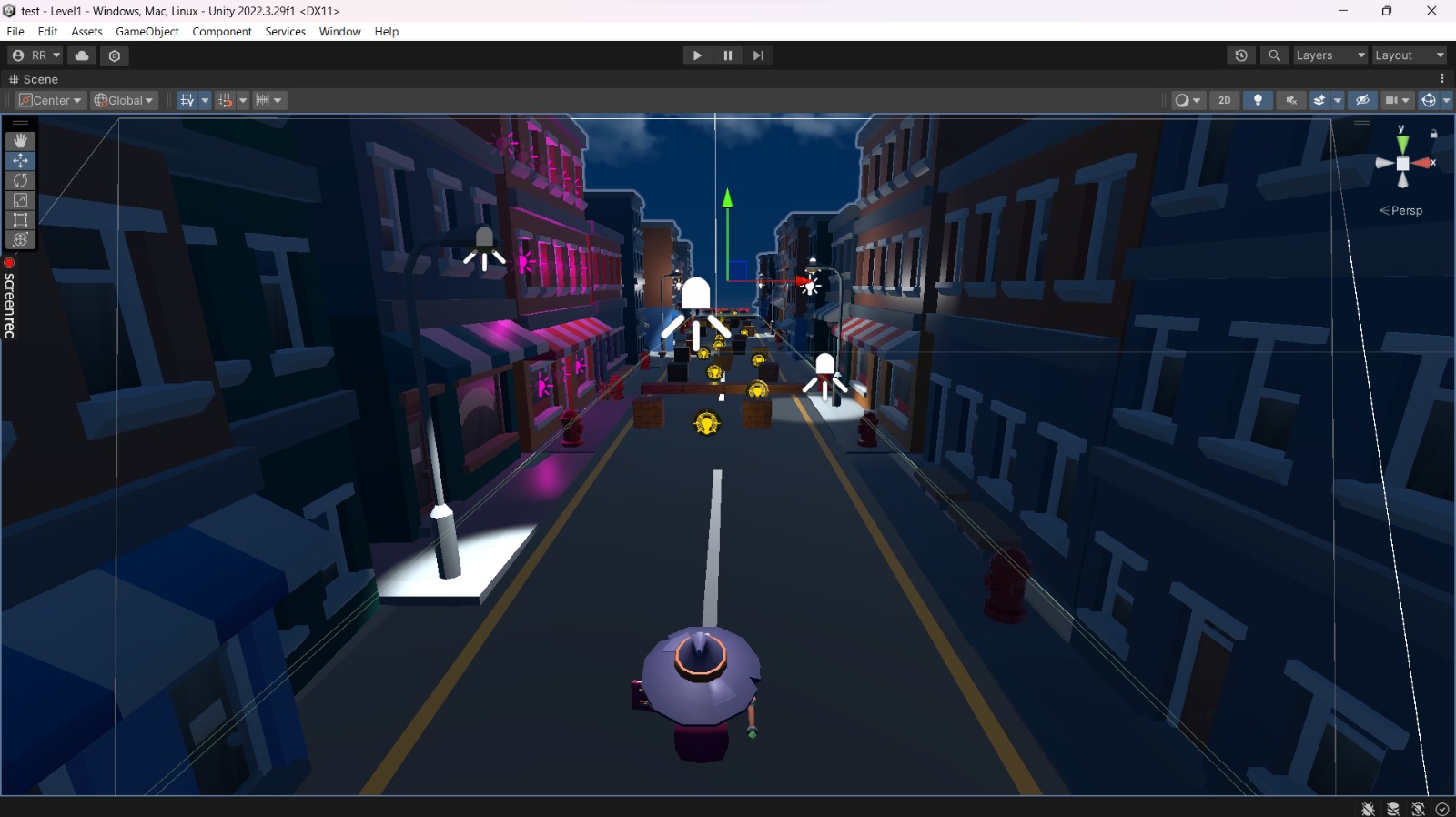Click the tools overlay drag handle
The width and height of the screenshot is (1456, 817).
(x=20, y=123)
